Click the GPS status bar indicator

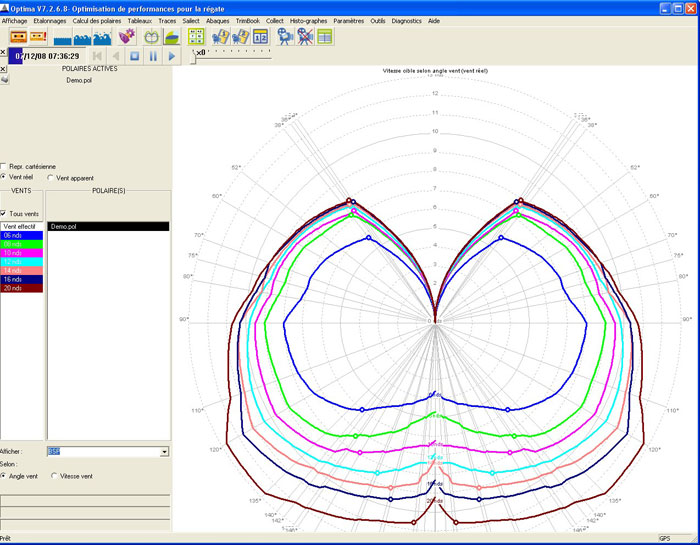tap(675, 538)
